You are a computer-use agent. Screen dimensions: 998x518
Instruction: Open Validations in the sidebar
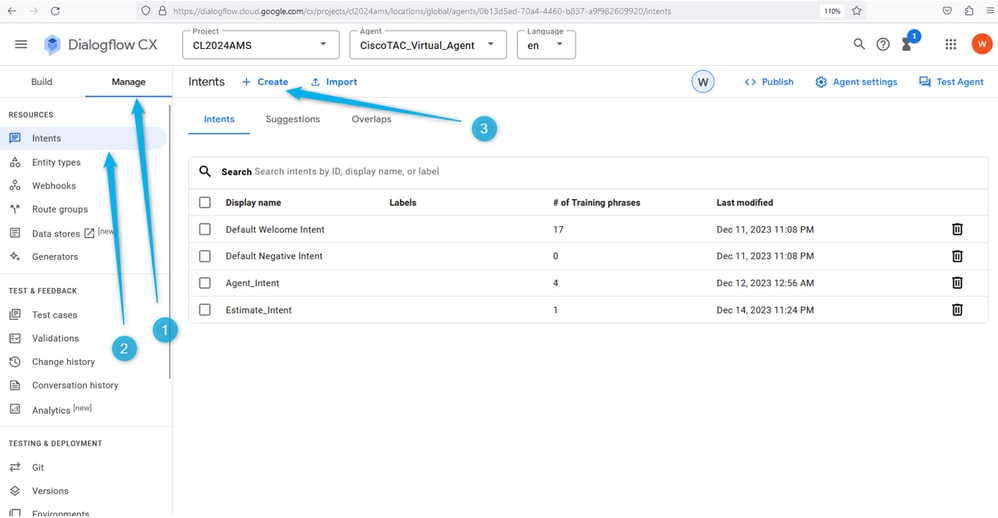coord(55,339)
